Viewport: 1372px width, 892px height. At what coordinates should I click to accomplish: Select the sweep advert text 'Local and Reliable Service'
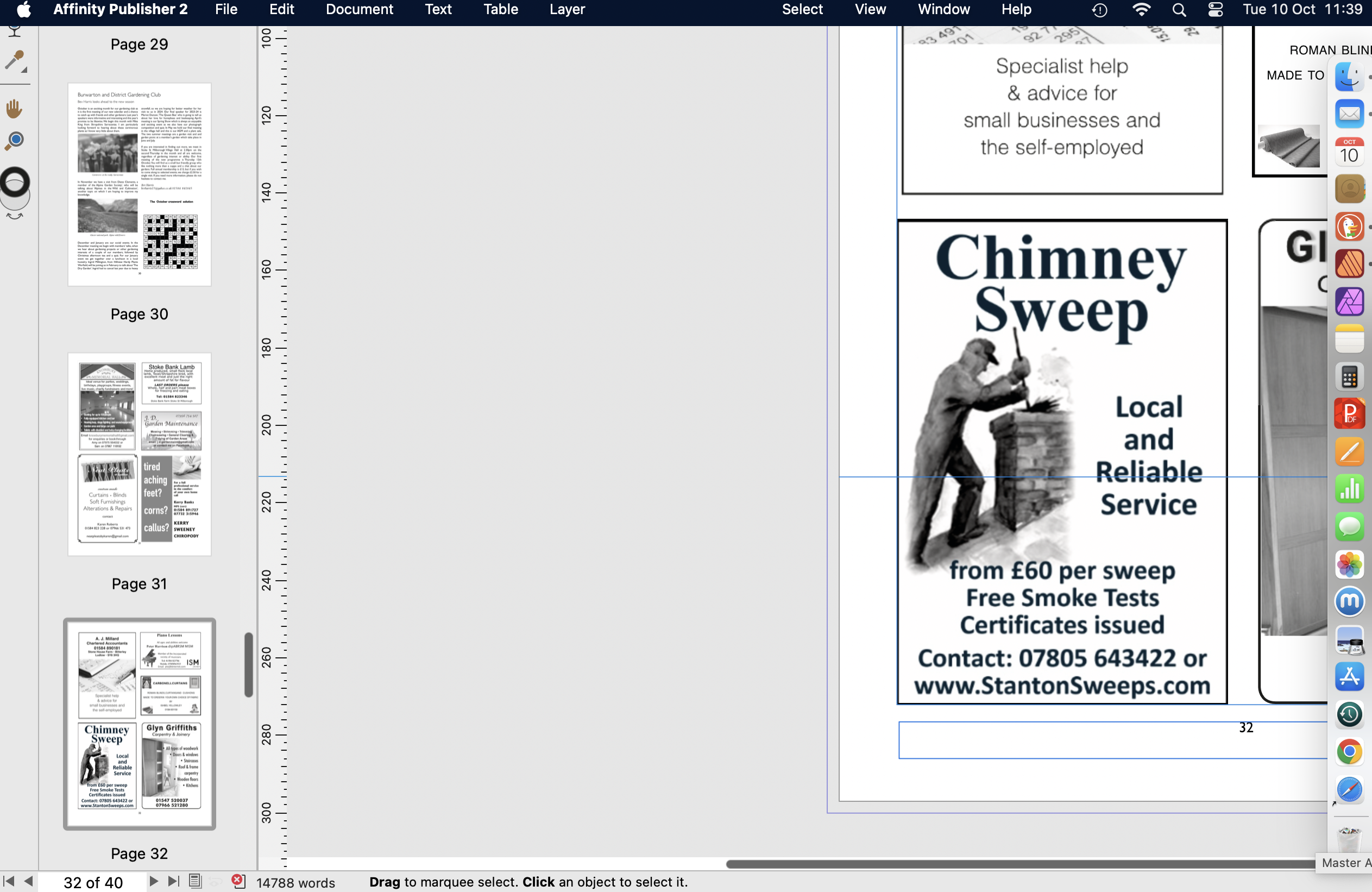click(1148, 456)
